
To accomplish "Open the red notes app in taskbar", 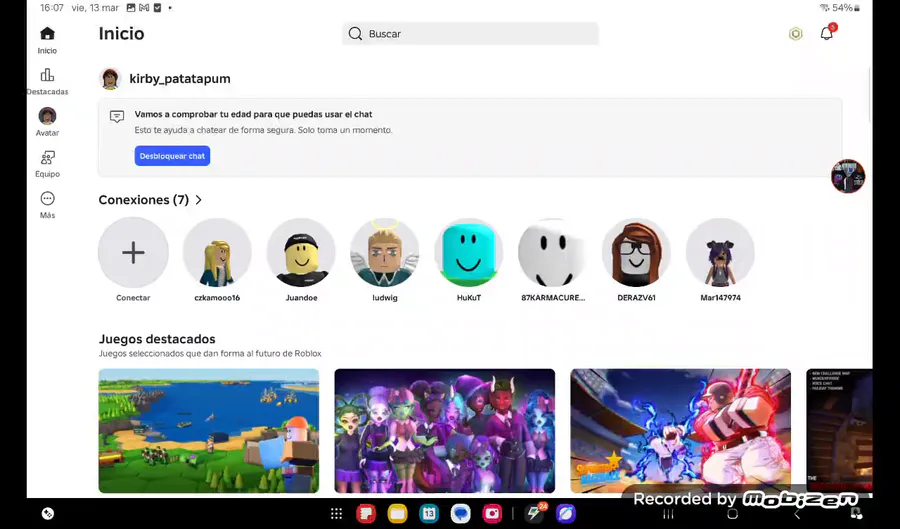I will coord(366,514).
